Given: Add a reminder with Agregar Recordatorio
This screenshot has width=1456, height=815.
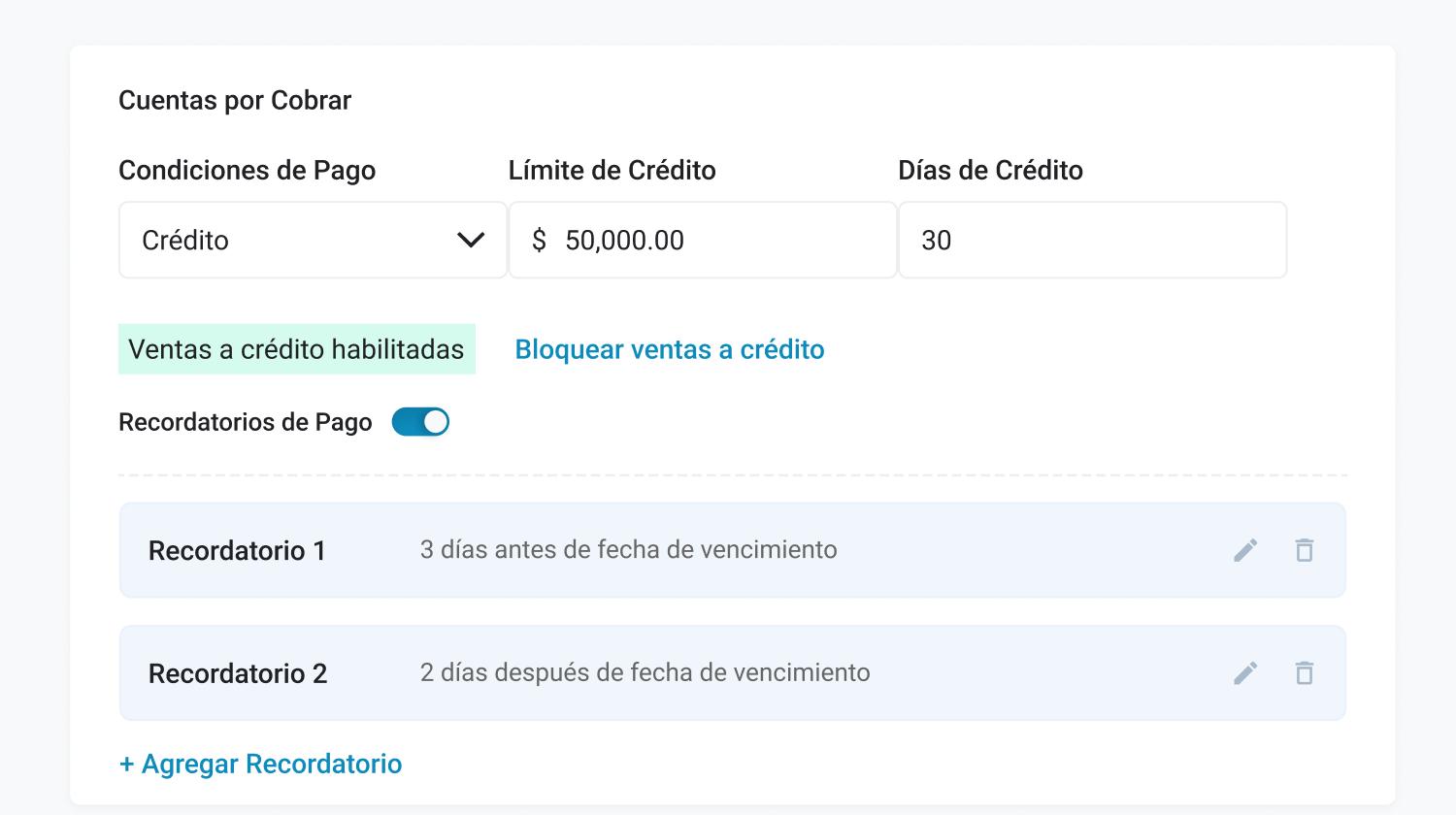Looking at the screenshot, I should pyautogui.click(x=260, y=764).
